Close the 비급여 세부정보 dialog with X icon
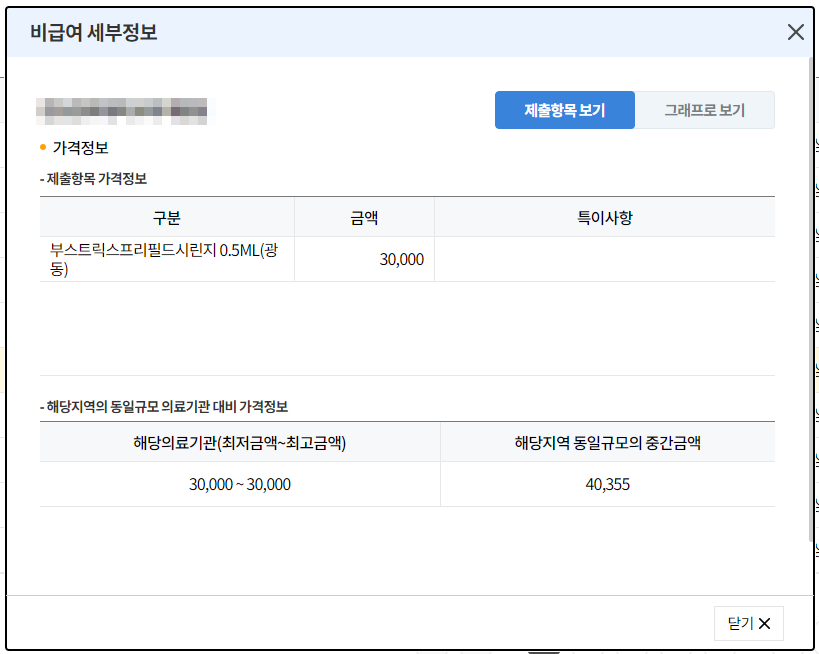Screen dimensions: 819x654 pyautogui.click(x=795, y=32)
